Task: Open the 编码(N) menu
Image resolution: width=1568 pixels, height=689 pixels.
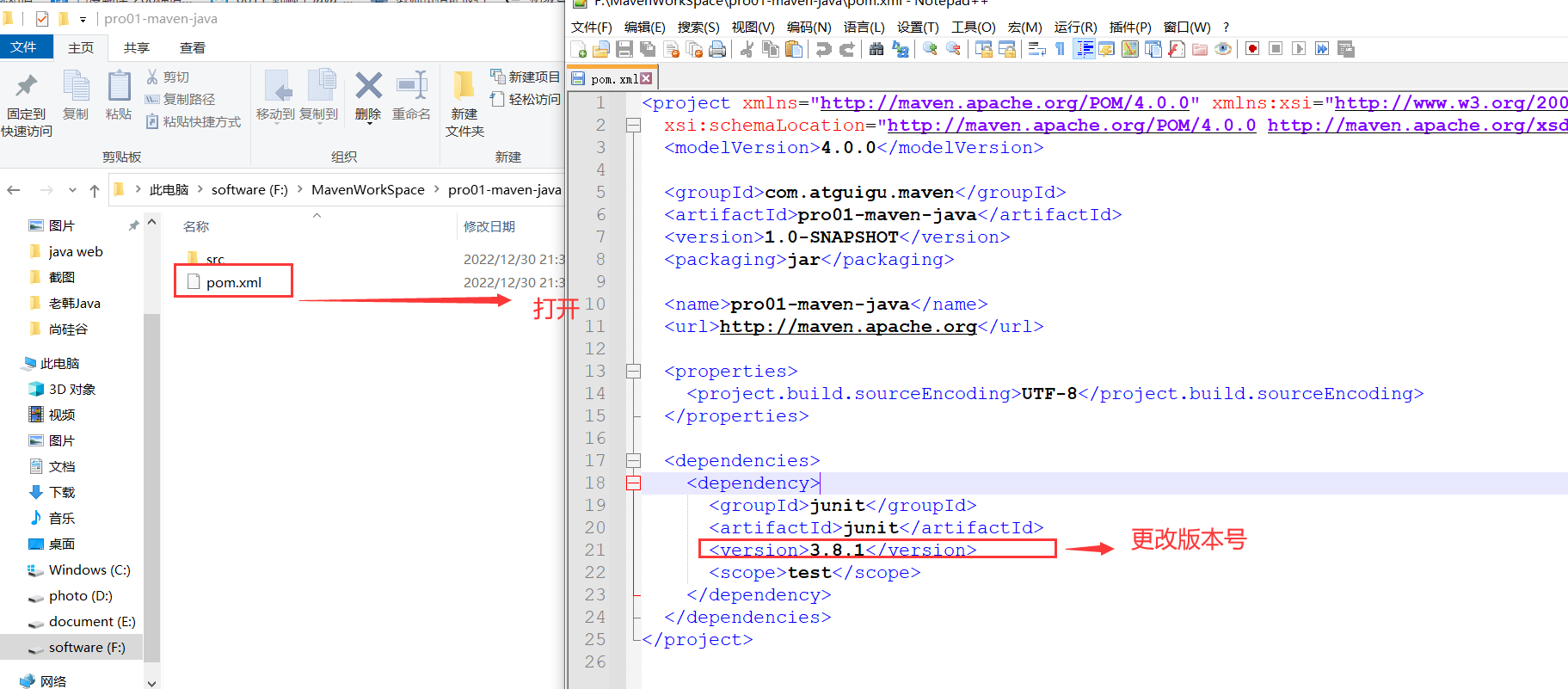Action: point(809,28)
